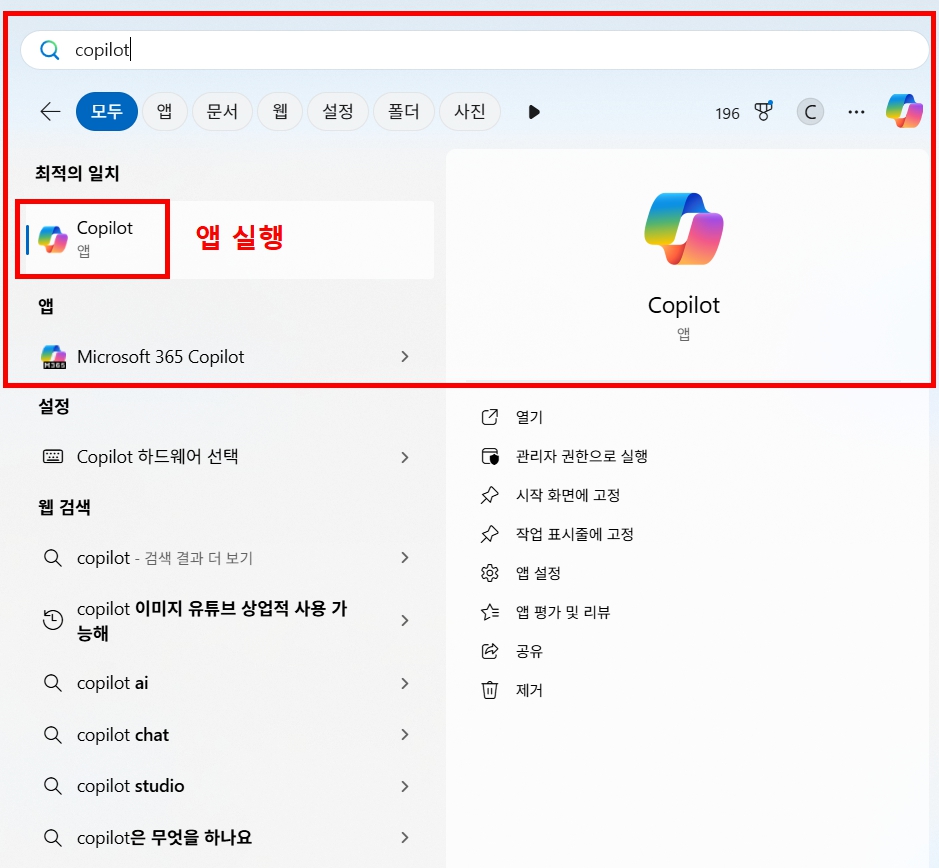Click the 196 rewards points count
The height and width of the screenshot is (868, 939).
727,113
